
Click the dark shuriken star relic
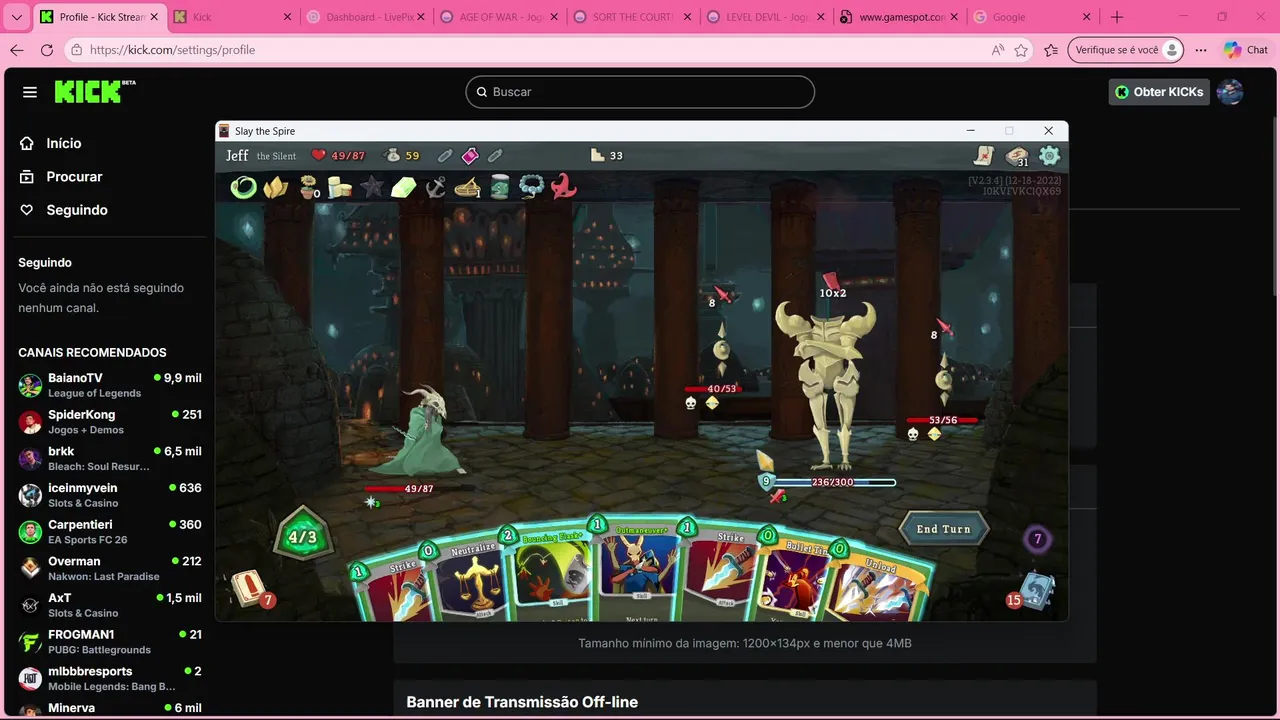pos(372,187)
